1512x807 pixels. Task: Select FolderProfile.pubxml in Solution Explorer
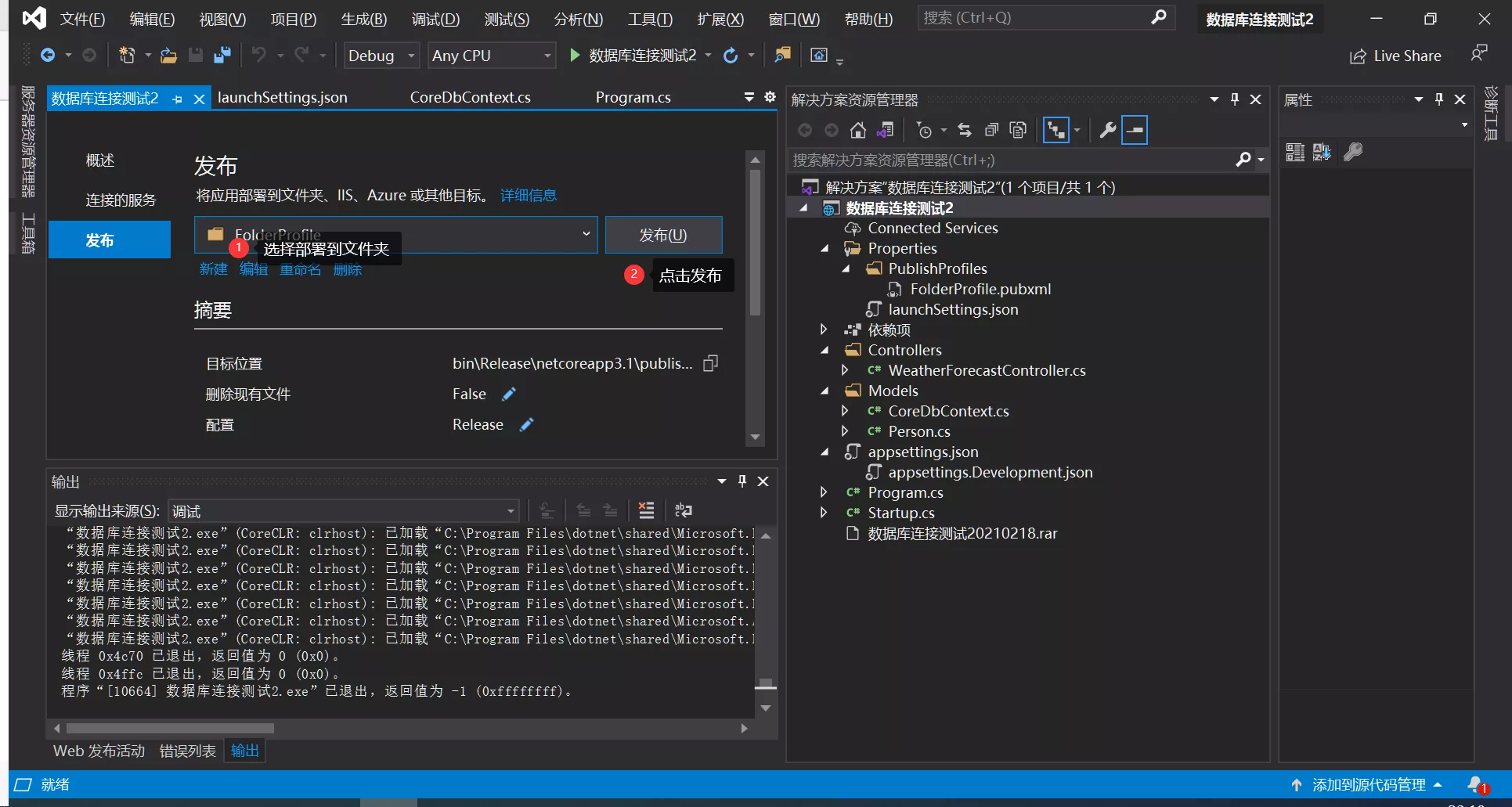[980, 289]
